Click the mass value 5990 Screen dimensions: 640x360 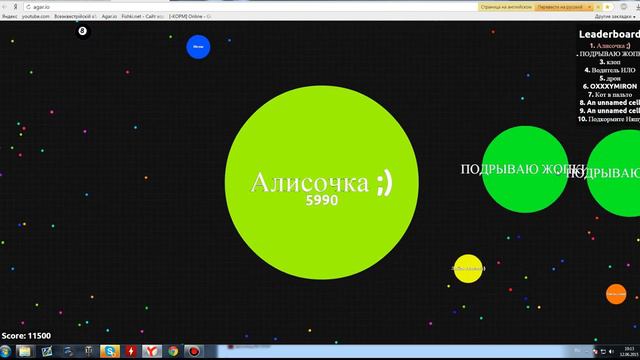(x=322, y=200)
